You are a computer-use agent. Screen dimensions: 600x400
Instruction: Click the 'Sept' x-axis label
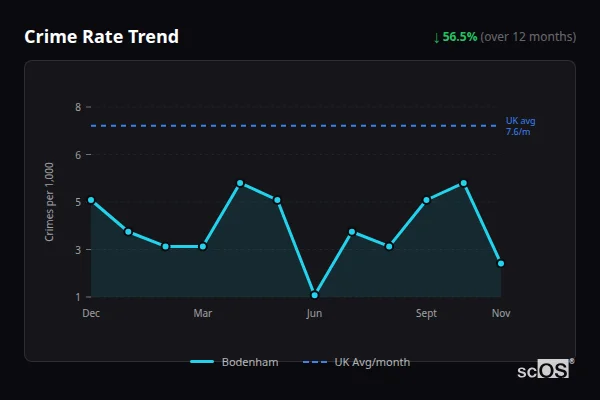tap(426, 313)
